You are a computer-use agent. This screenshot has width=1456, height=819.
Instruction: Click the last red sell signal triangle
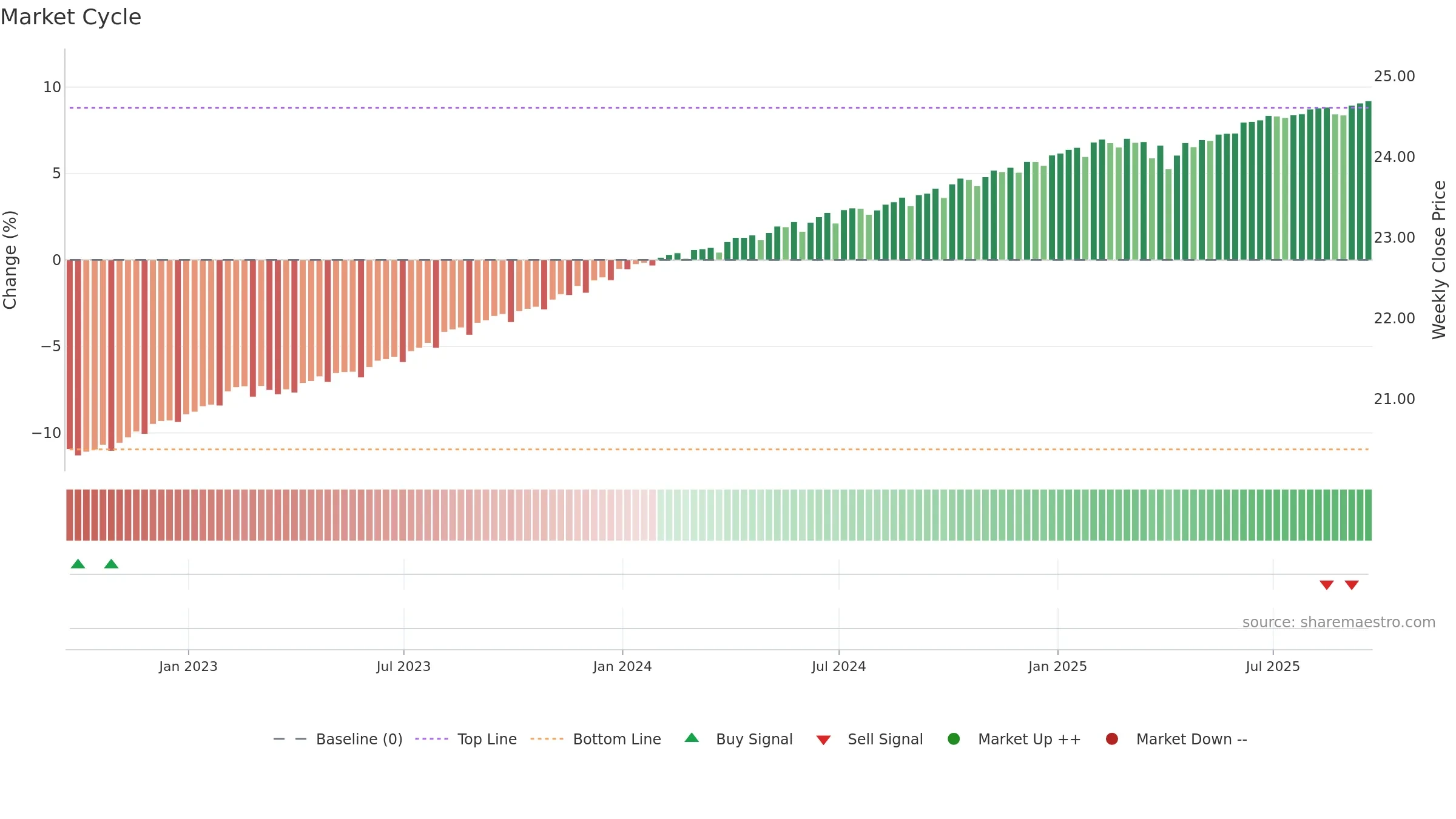pos(1352,585)
